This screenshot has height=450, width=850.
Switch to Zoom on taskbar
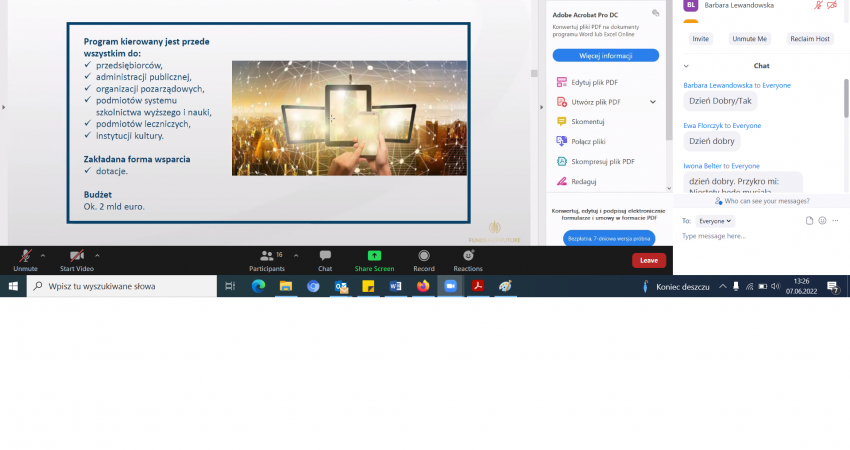450,286
